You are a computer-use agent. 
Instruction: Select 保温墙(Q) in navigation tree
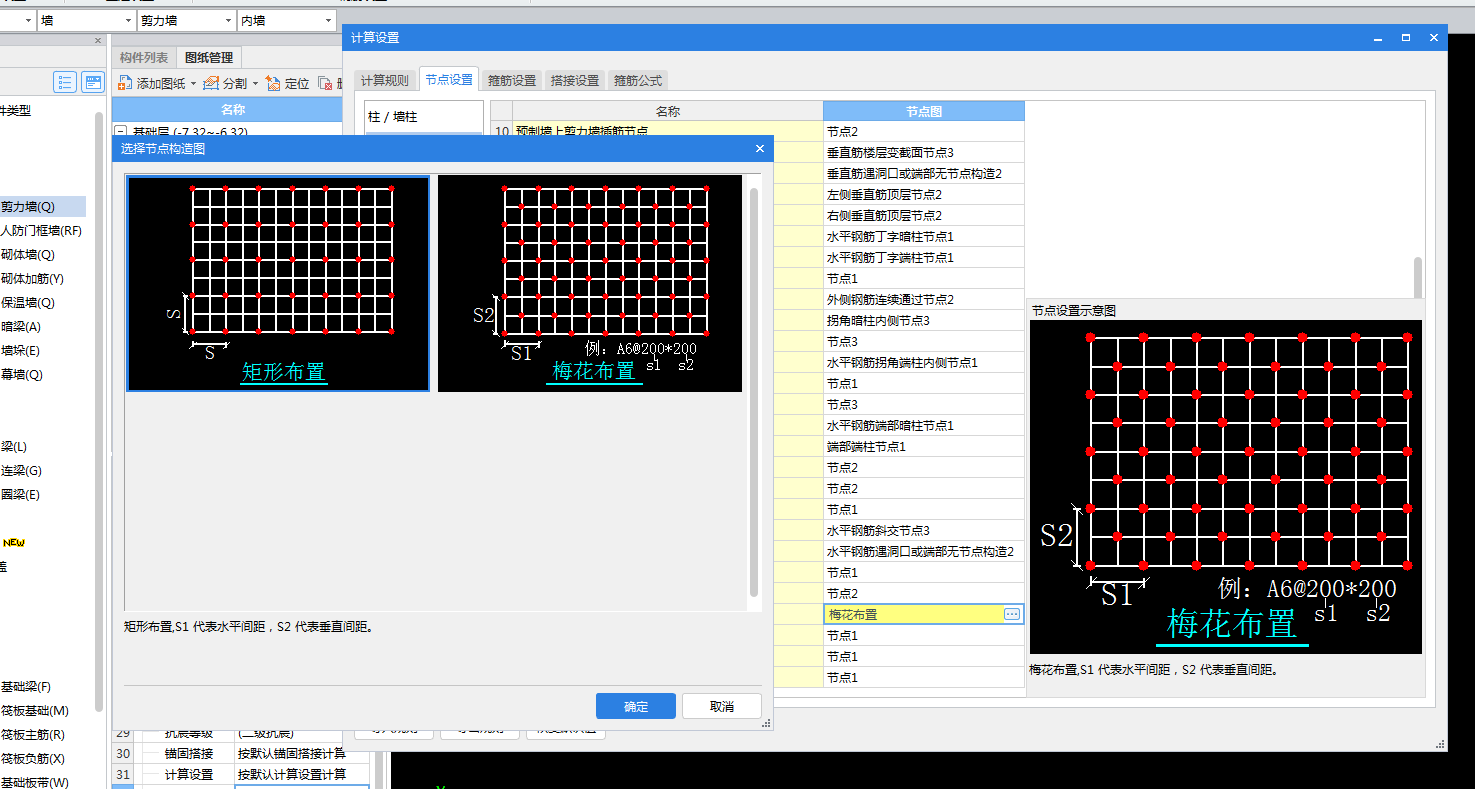coord(28,303)
